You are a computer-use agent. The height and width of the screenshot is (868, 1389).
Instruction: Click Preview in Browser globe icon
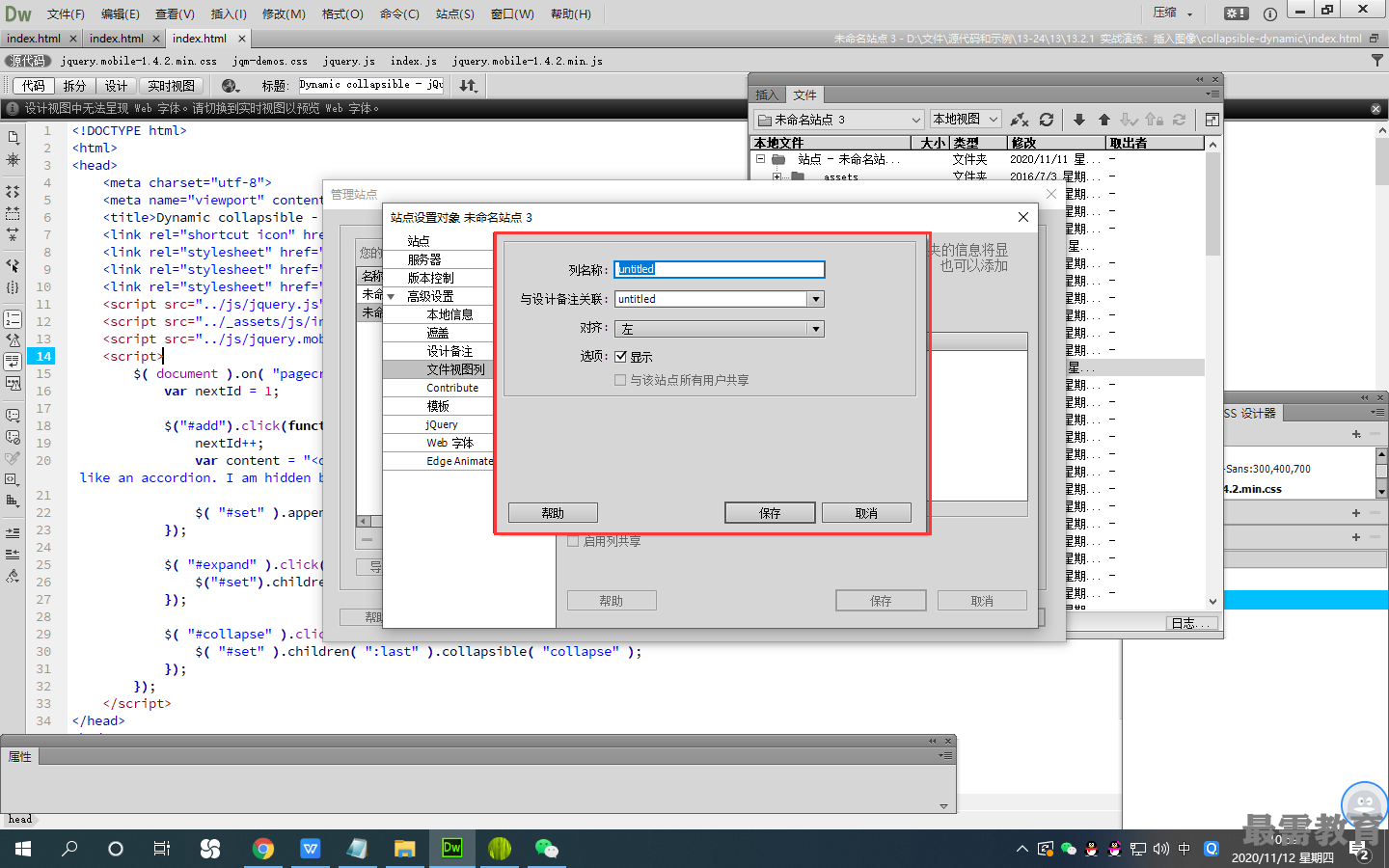click(x=230, y=86)
